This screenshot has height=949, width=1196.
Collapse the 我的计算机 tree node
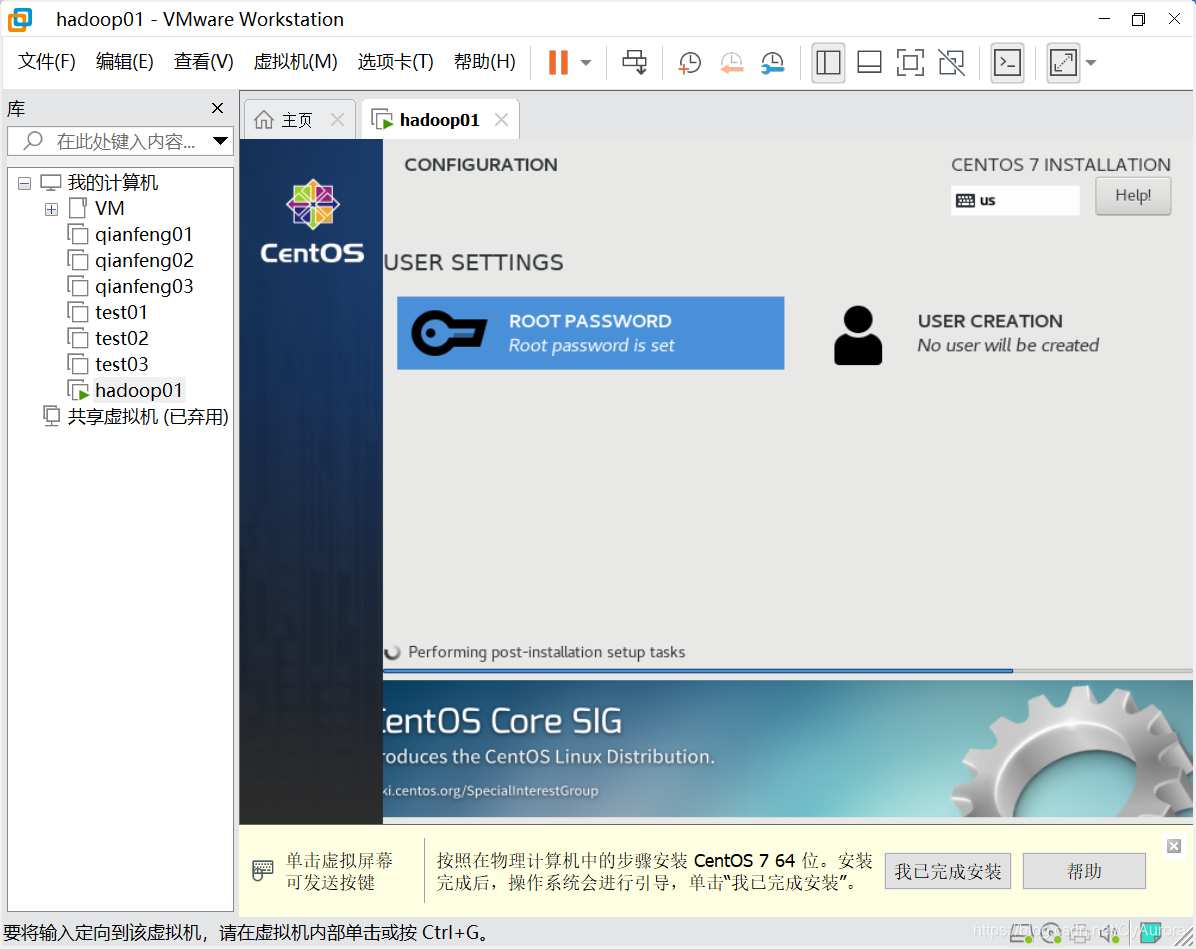tap(24, 183)
